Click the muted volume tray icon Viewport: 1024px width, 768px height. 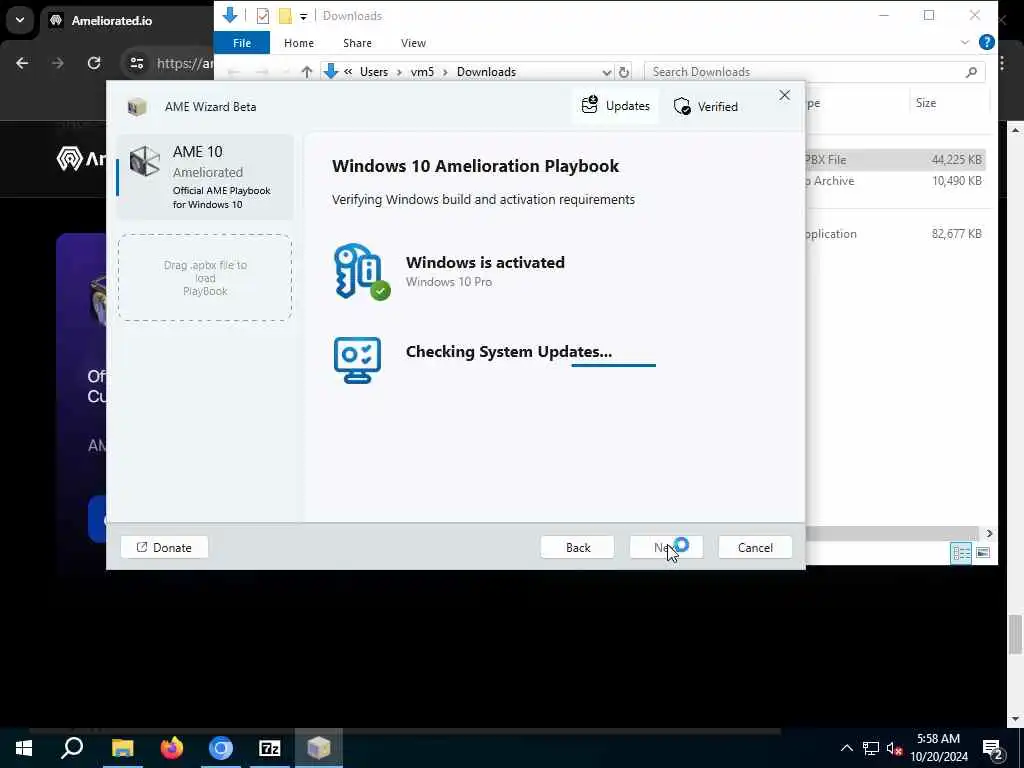click(894, 748)
